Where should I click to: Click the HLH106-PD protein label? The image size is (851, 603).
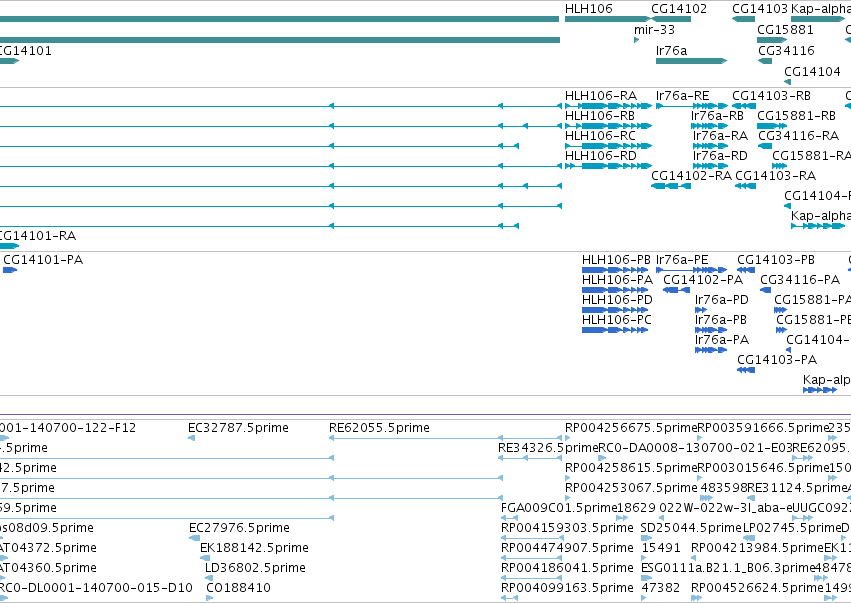click(617, 300)
